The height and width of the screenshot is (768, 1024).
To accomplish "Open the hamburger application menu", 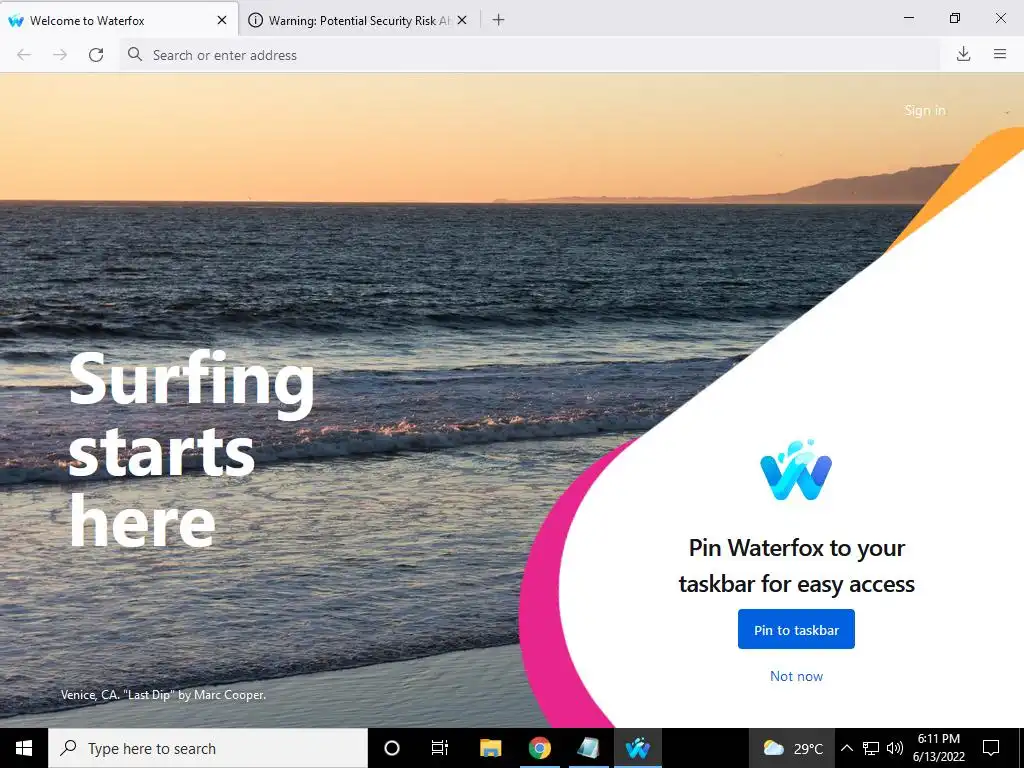I will pyautogui.click(x=1000, y=54).
